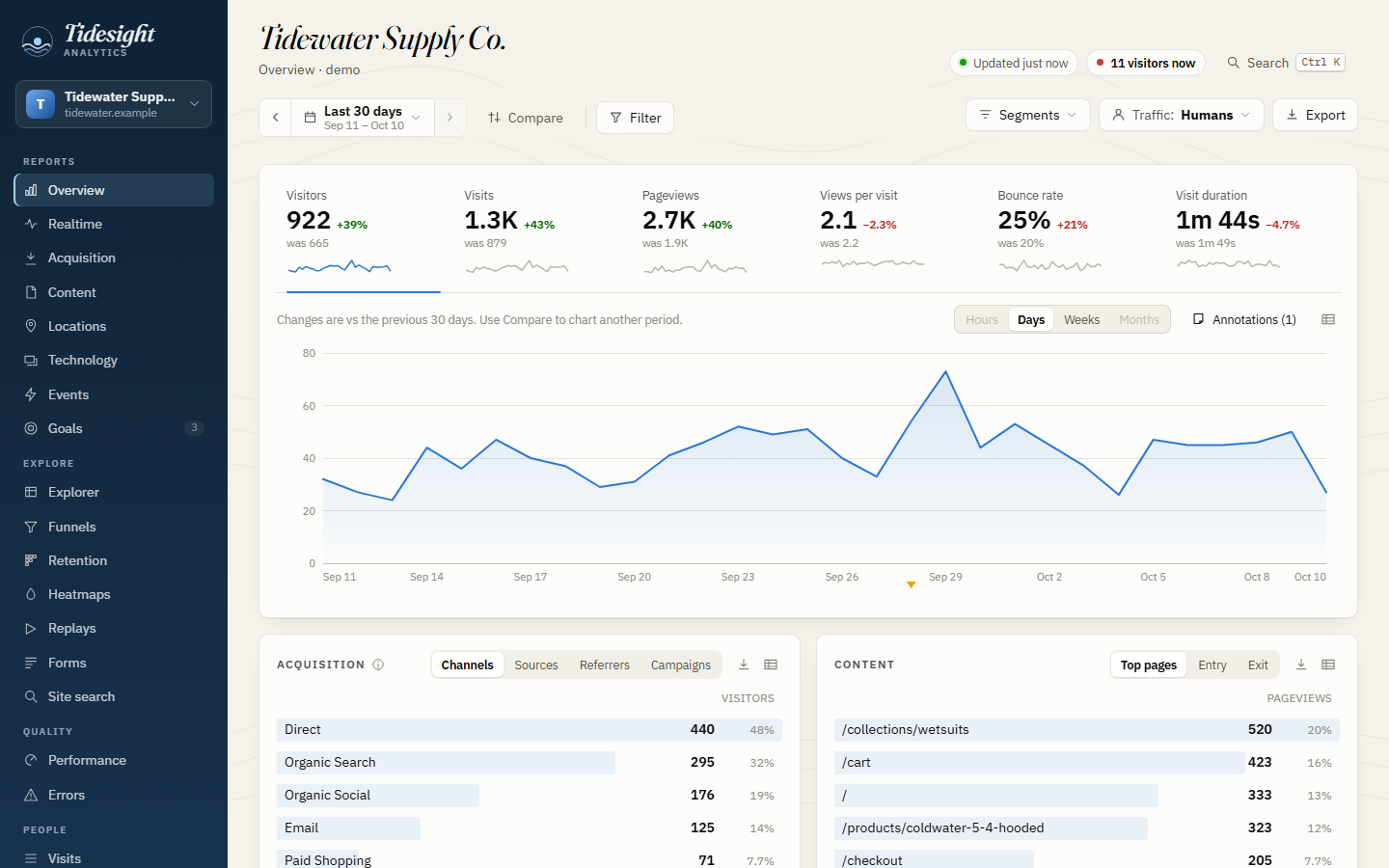Select Channels tab
This screenshot has height=868, width=1389.
click(468, 665)
